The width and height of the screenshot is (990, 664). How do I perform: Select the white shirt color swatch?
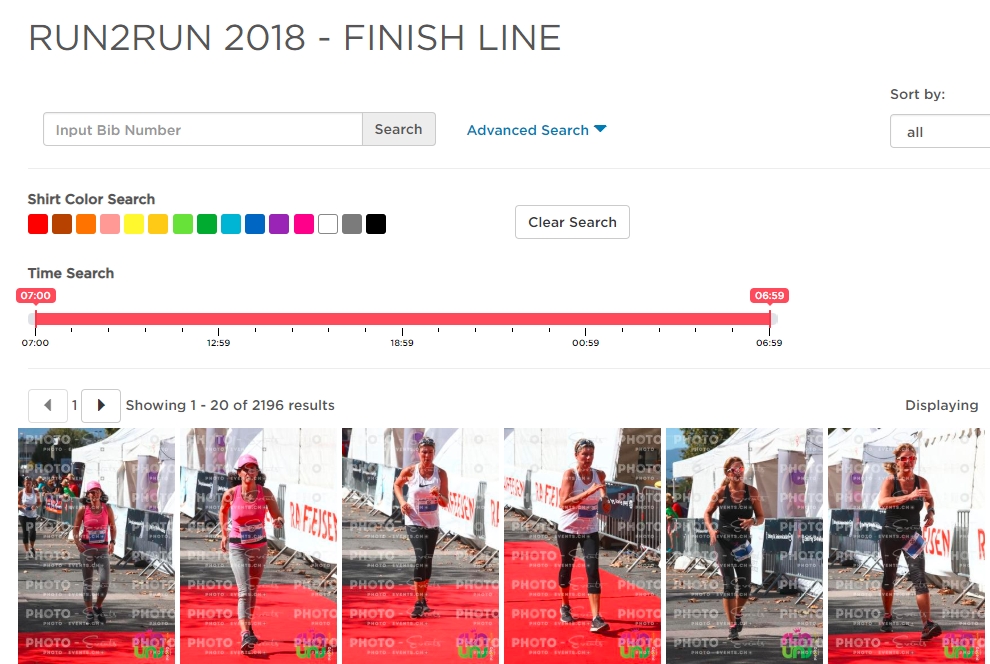pos(328,224)
